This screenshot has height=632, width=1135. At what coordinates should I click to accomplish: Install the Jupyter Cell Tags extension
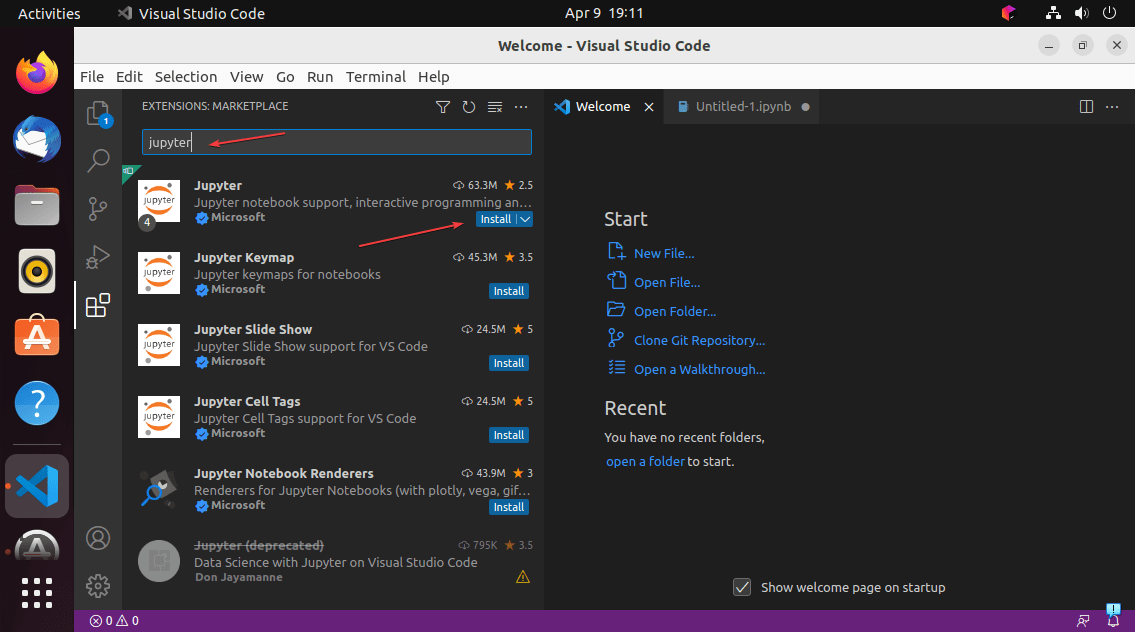(509, 435)
